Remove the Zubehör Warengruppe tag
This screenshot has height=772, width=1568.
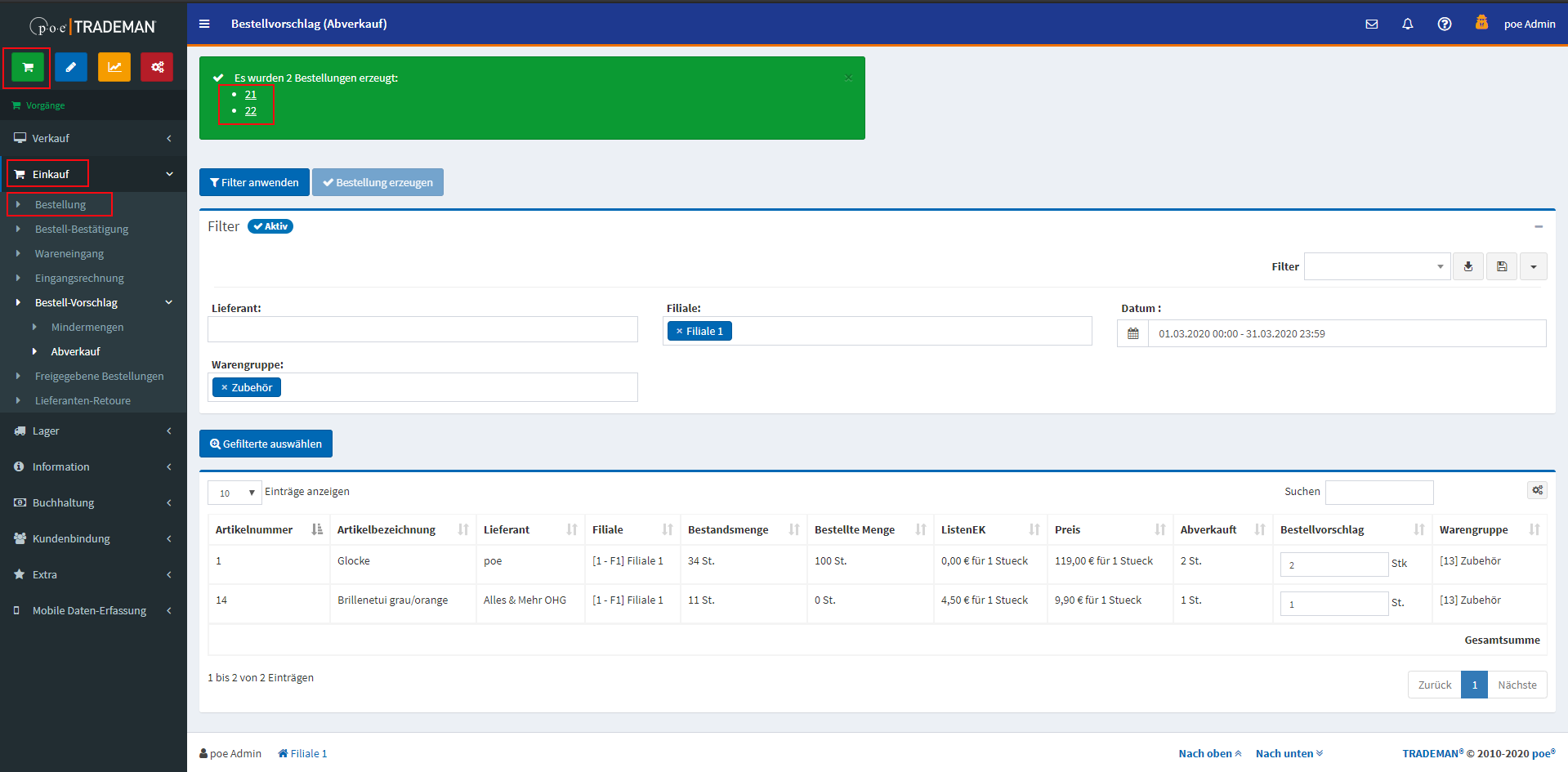tap(225, 387)
